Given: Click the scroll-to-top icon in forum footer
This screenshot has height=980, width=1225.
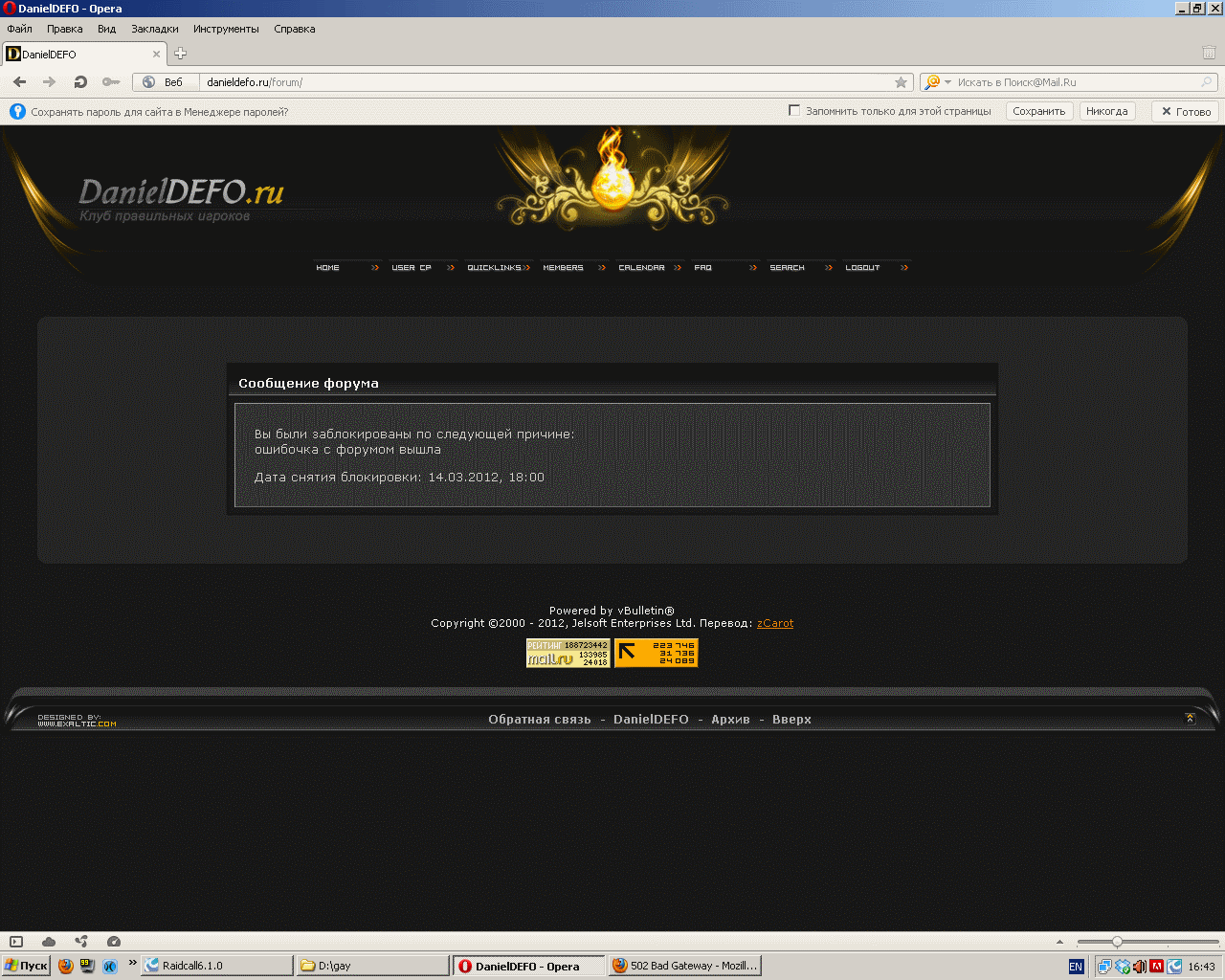Looking at the screenshot, I should click(x=1191, y=718).
